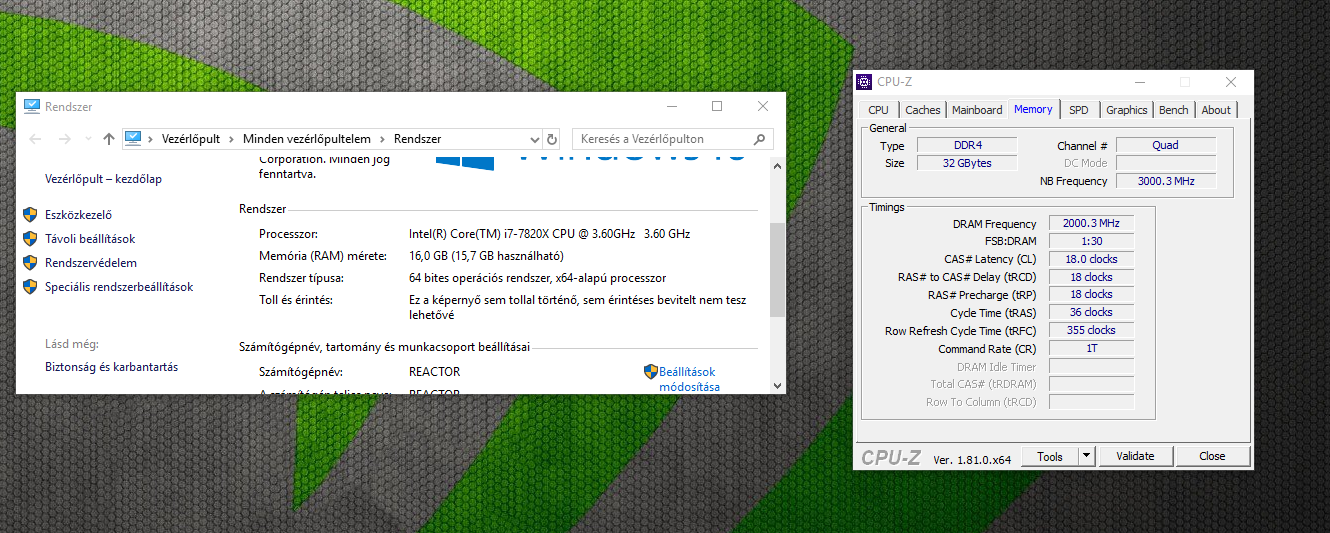Open Rendszervédelem link
This screenshot has width=1330, height=533.
(91, 263)
